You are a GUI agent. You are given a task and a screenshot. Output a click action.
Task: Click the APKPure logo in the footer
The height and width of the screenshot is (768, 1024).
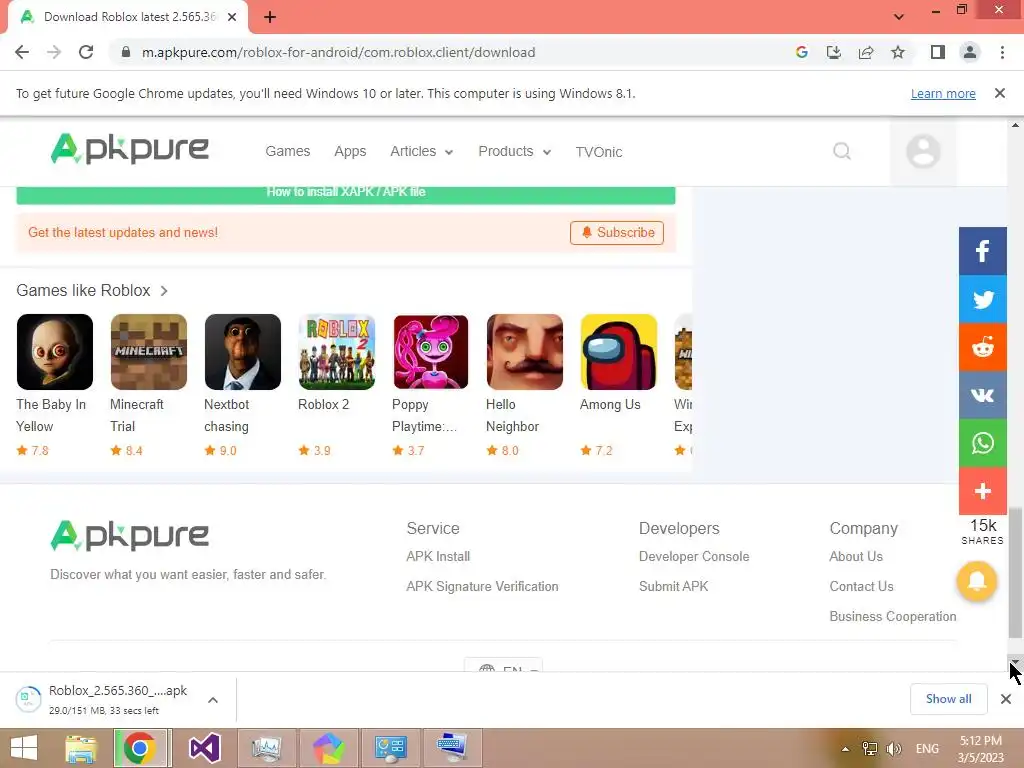(129, 536)
